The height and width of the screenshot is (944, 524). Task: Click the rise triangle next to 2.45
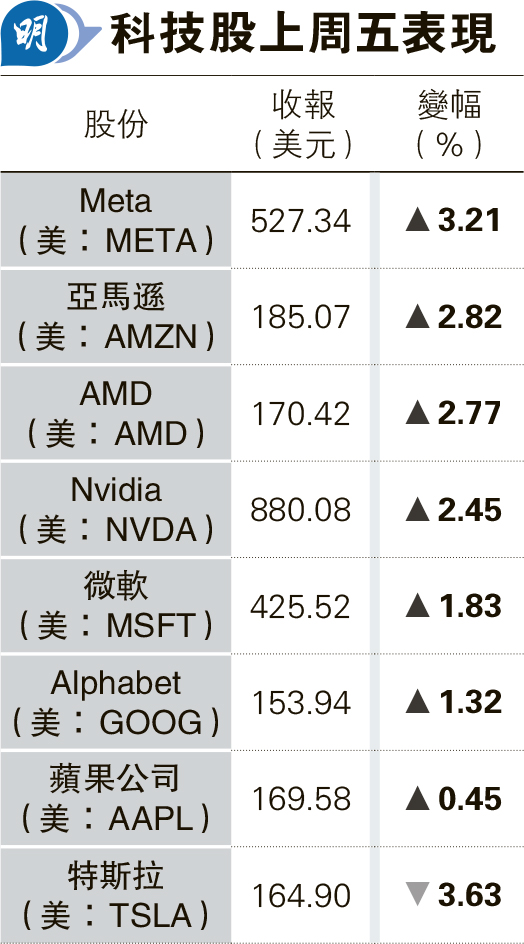pos(417,510)
